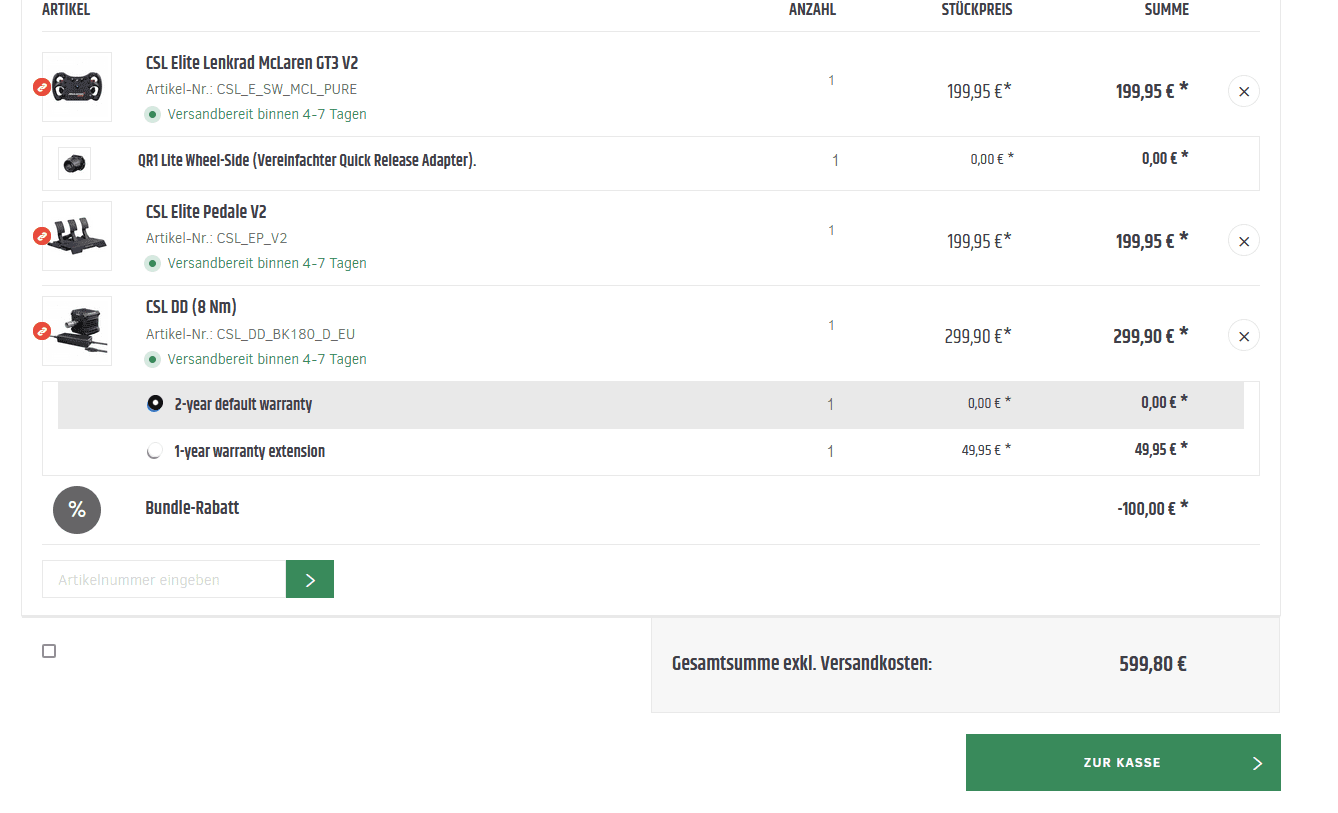Open quantity selector for CSL Elite Pedale V2
Image resolution: width=1338 pixels, height=813 pixels.
point(831,231)
